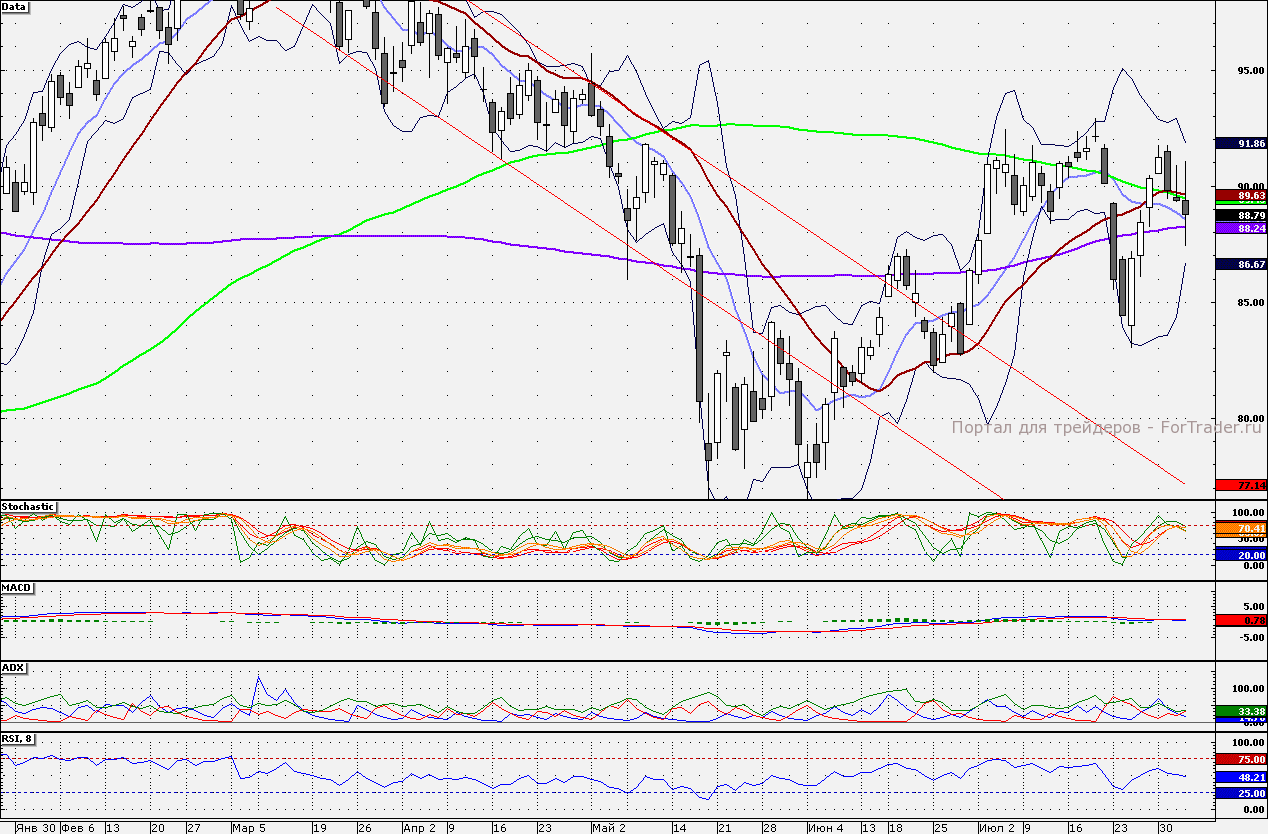Click the 86.67 lower band tag
The width and height of the screenshot is (1268, 834).
tap(1241, 264)
